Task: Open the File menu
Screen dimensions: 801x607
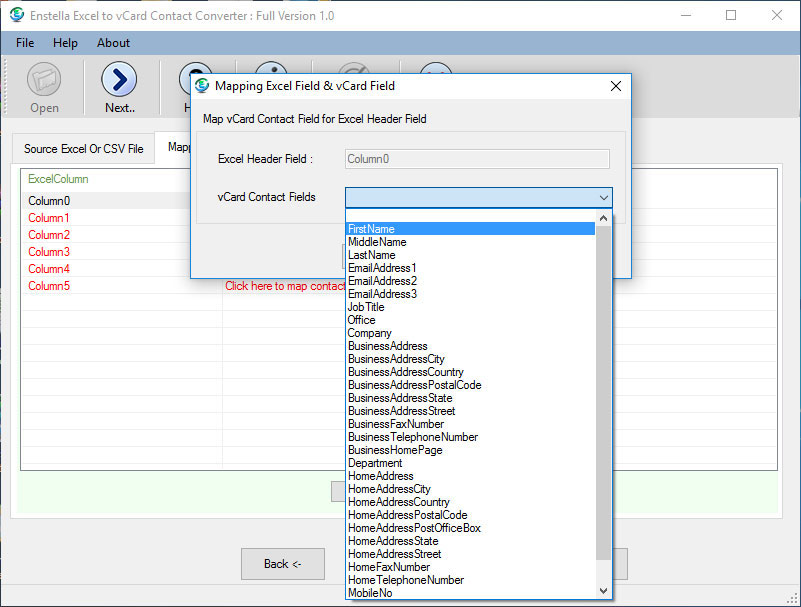Action: coord(25,43)
